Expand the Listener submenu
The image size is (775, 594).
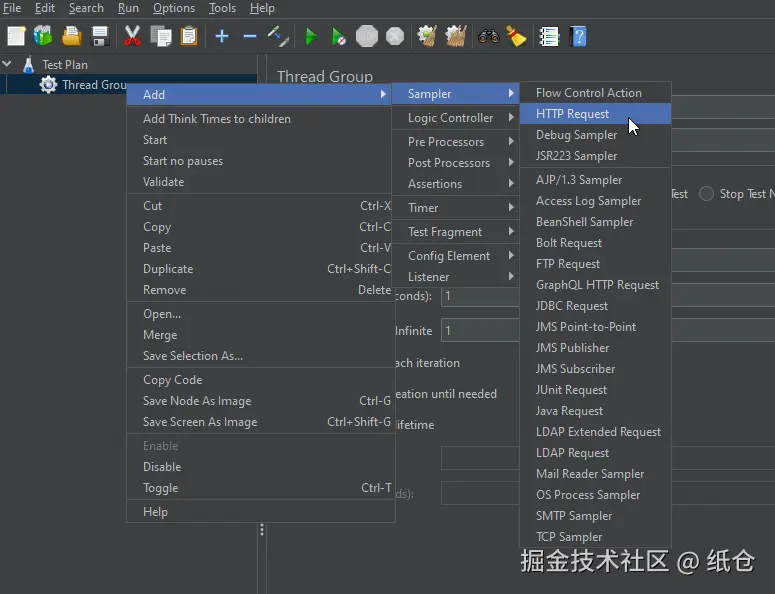(455, 277)
